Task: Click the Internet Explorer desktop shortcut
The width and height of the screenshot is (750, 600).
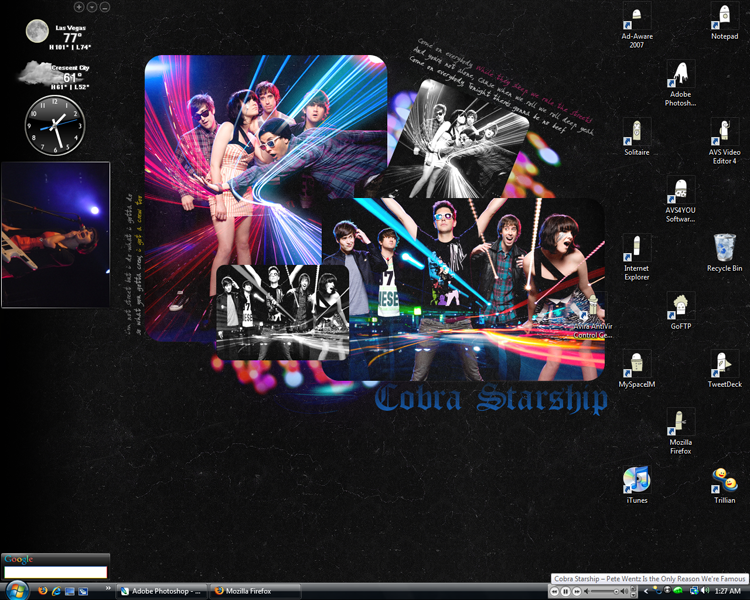Action: pyautogui.click(x=637, y=258)
